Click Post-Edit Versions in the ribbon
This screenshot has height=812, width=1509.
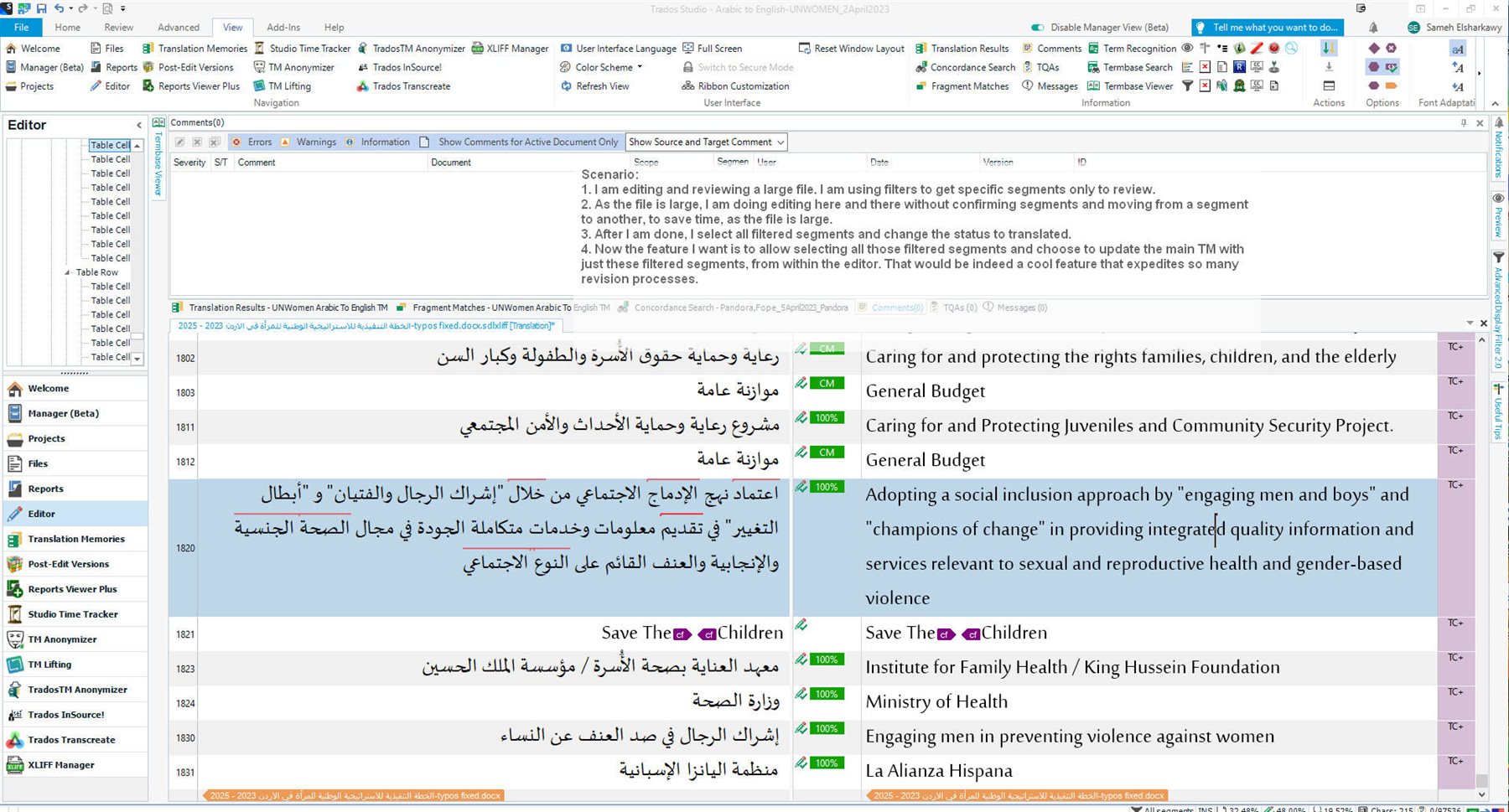(x=188, y=67)
